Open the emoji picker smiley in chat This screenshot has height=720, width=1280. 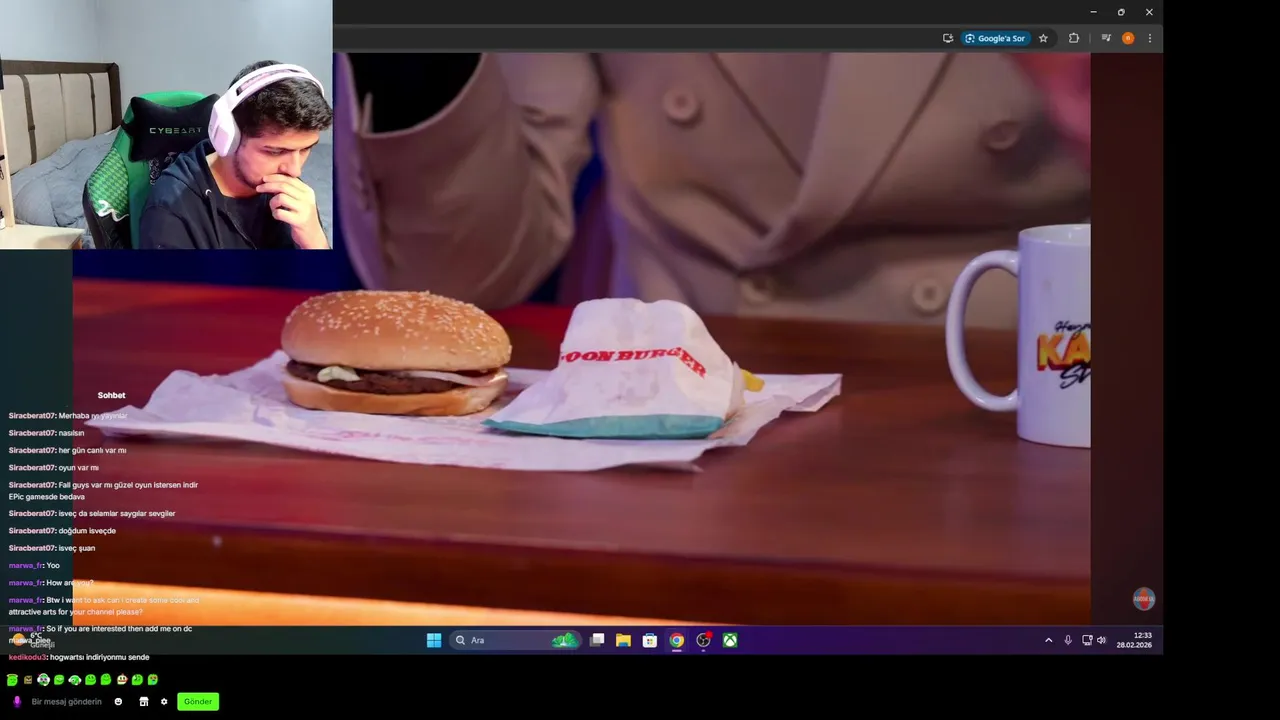pos(118,702)
